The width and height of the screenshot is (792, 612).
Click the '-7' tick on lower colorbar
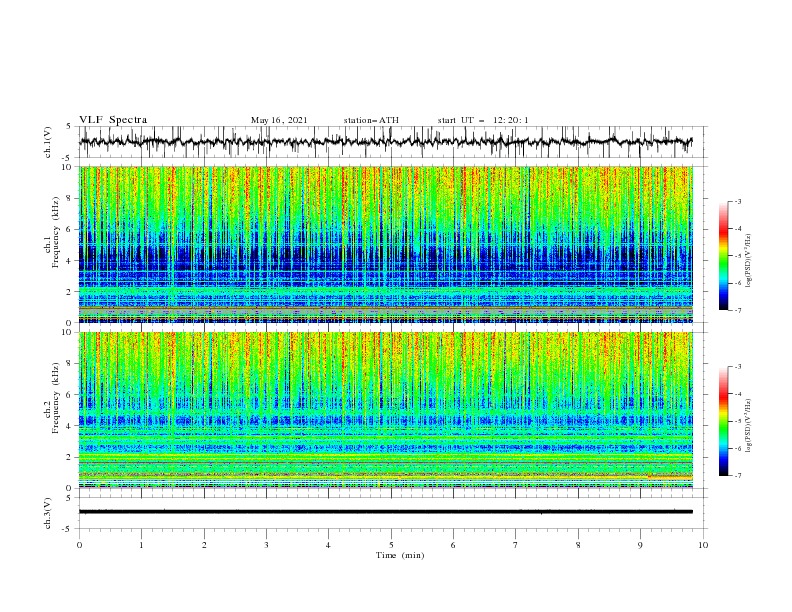click(x=737, y=475)
